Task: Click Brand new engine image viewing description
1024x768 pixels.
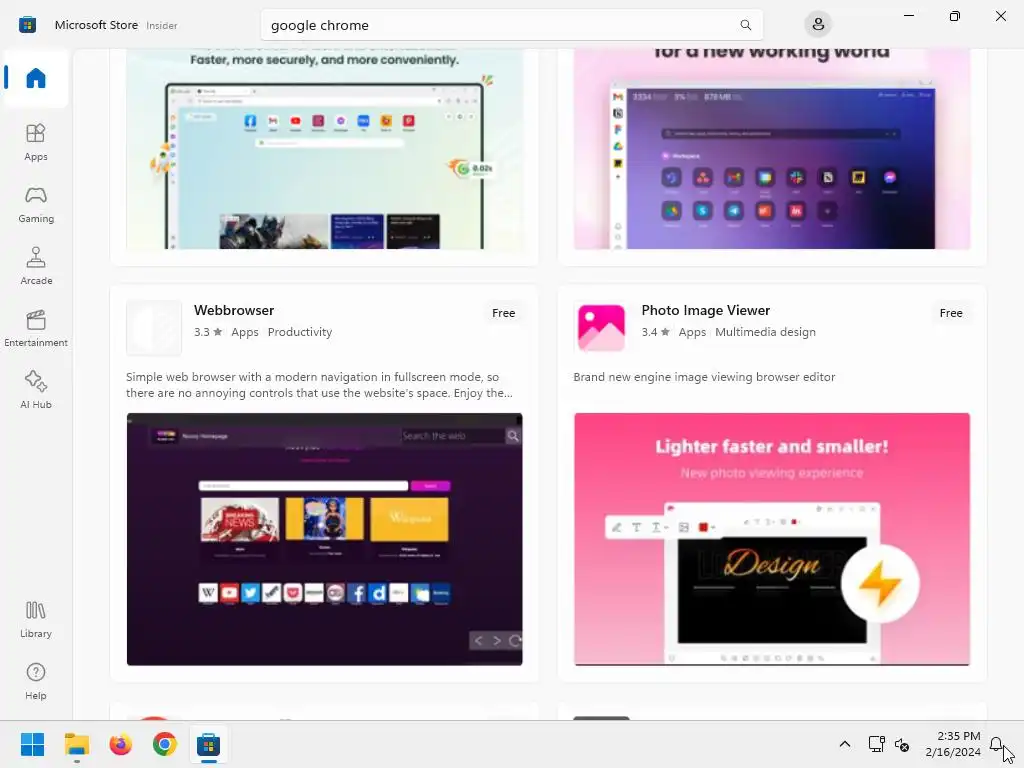Action: click(704, 377)
